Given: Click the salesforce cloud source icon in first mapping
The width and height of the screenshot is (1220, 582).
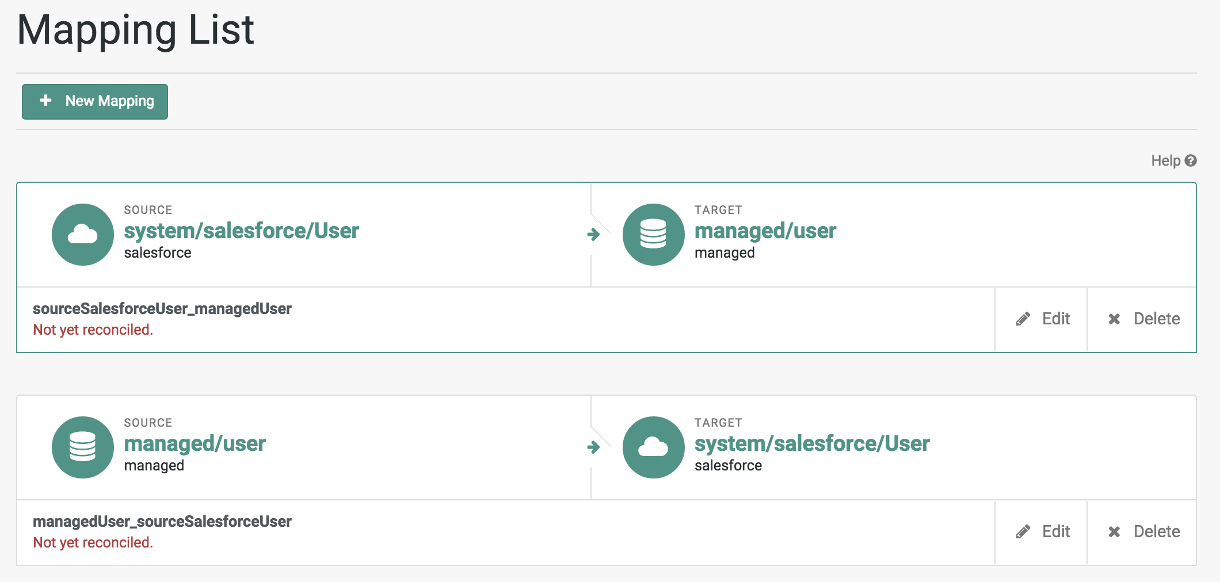Looking at the screenshot, I should (82, 235).
